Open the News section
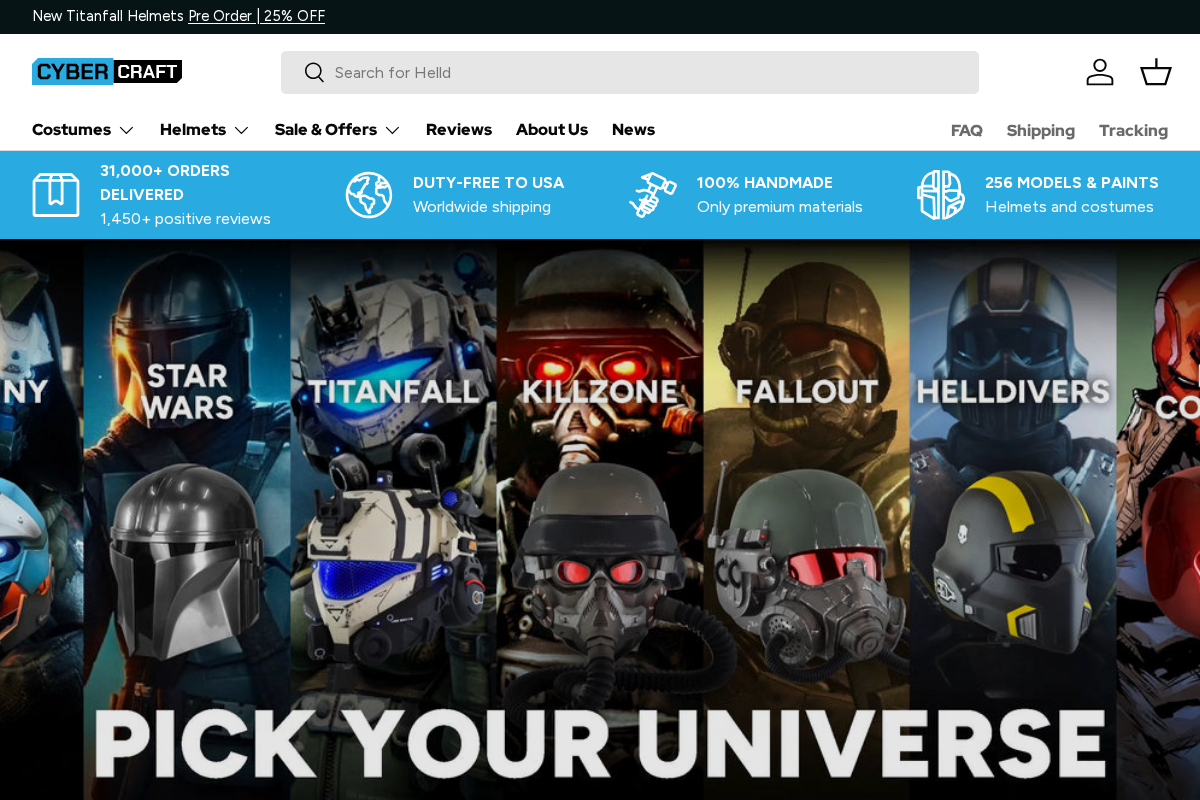 (x=633, y=129)
